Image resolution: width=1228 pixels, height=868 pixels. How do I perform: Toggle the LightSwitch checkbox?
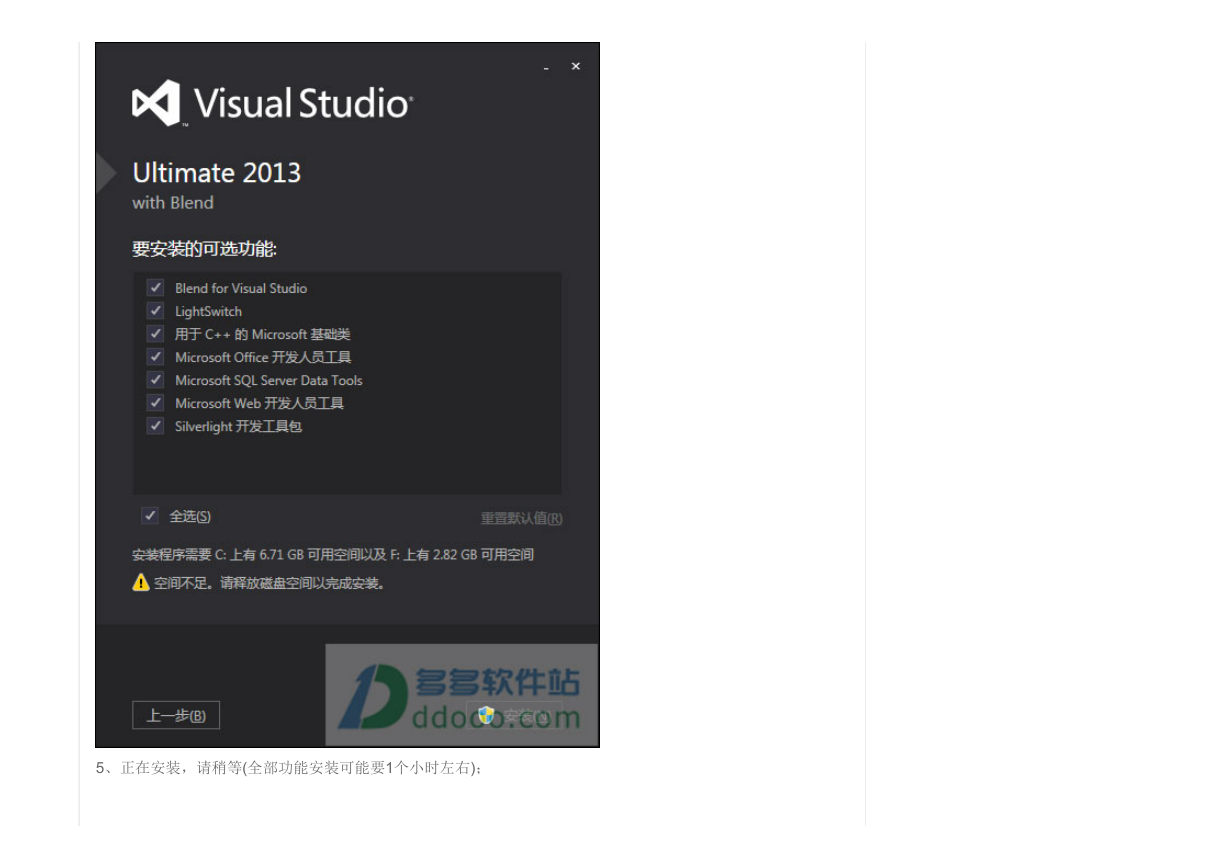(155, 311)
